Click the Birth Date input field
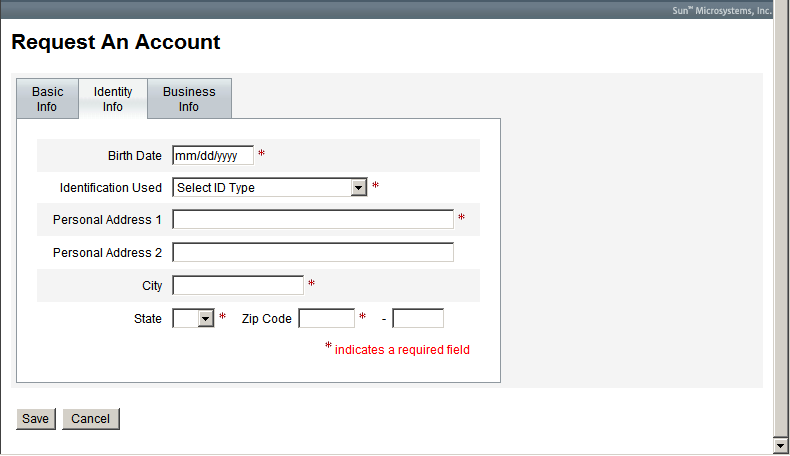This screenshot has height=456, width=790. coord(213,155)
